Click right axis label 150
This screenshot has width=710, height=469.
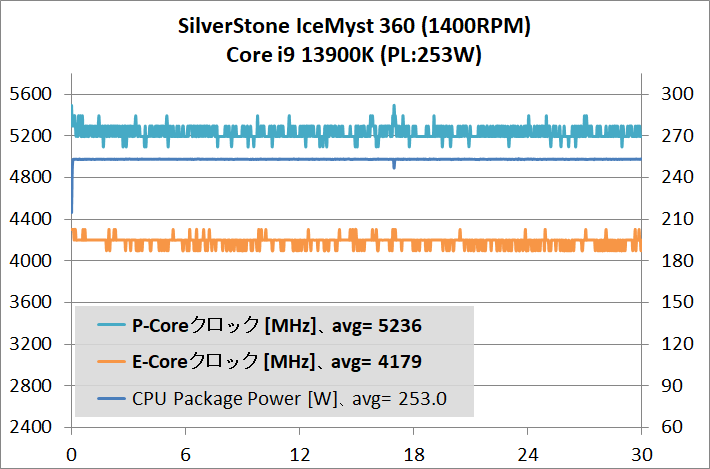point(677,302)
